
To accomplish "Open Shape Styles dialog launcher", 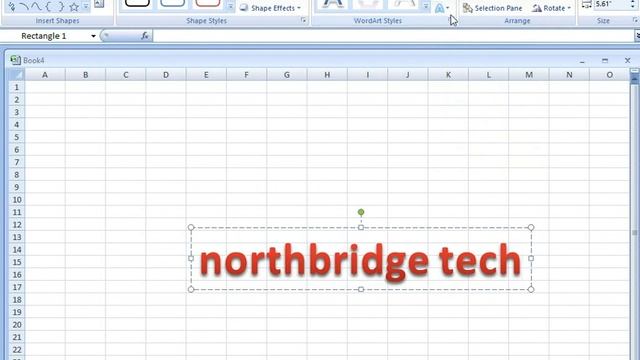I will click(303, 20).
